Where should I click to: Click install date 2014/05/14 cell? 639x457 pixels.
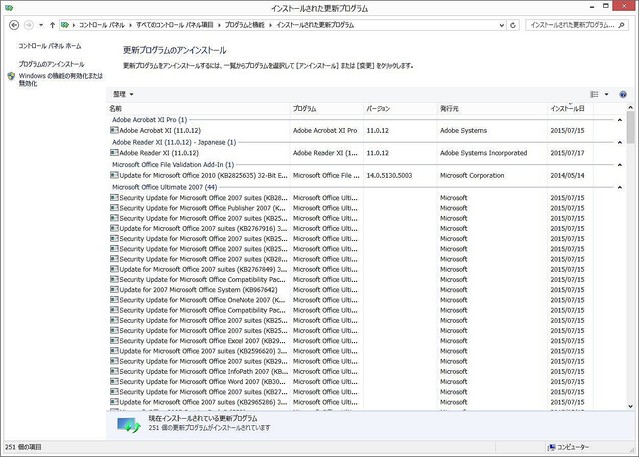click(567, 175)
